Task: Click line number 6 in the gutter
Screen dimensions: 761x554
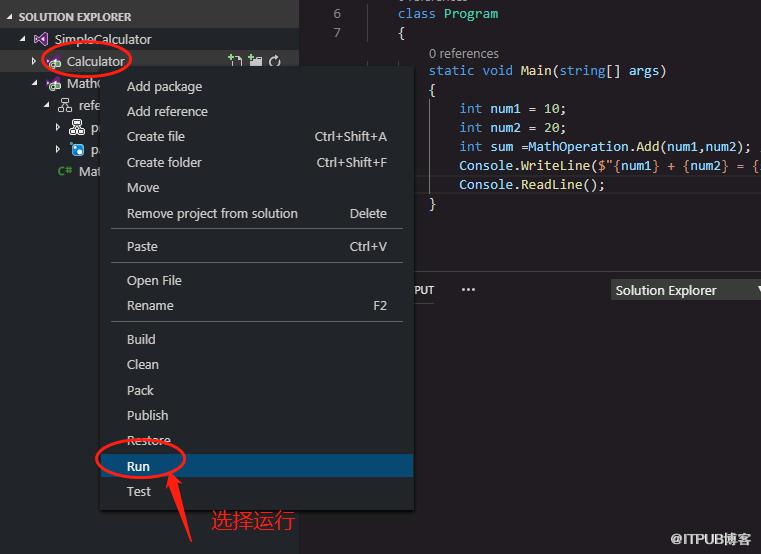Action: (337, 14)
